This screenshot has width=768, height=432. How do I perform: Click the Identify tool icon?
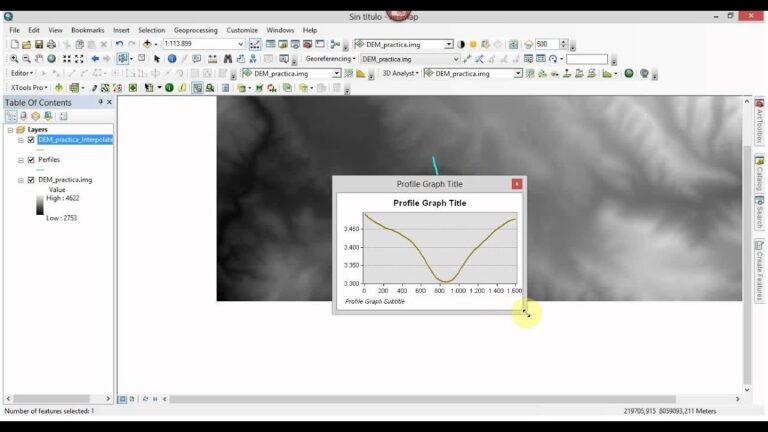tap(172, 59)
